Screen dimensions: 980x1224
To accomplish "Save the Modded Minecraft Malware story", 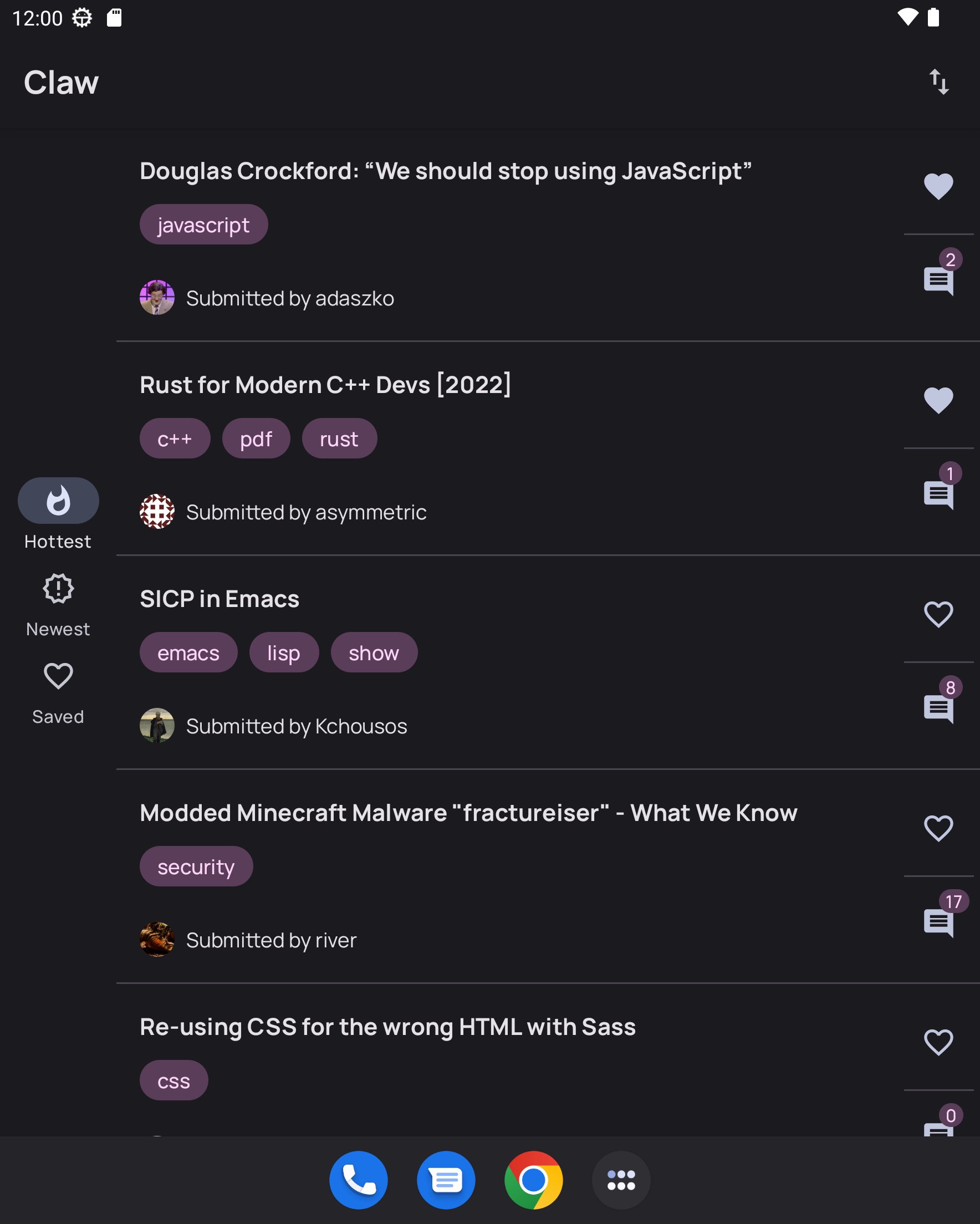I will coord(938,828).
